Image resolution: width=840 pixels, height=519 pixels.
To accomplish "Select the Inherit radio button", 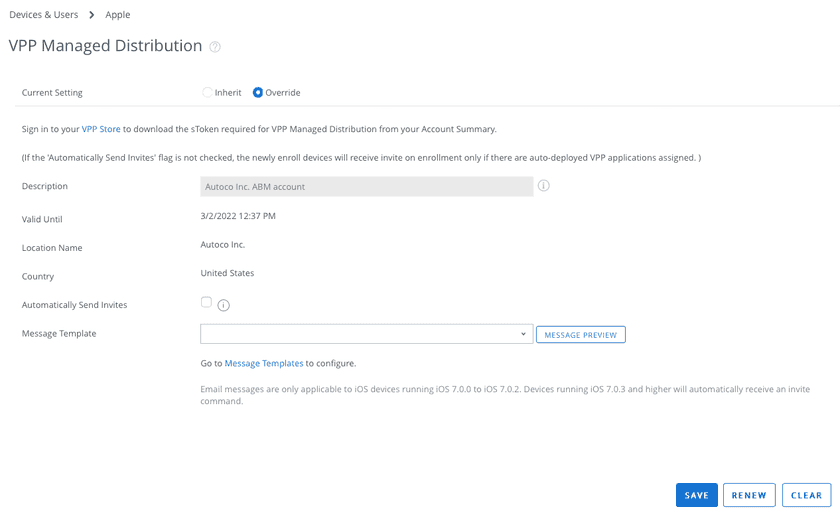I will click(x=207, y=93).
